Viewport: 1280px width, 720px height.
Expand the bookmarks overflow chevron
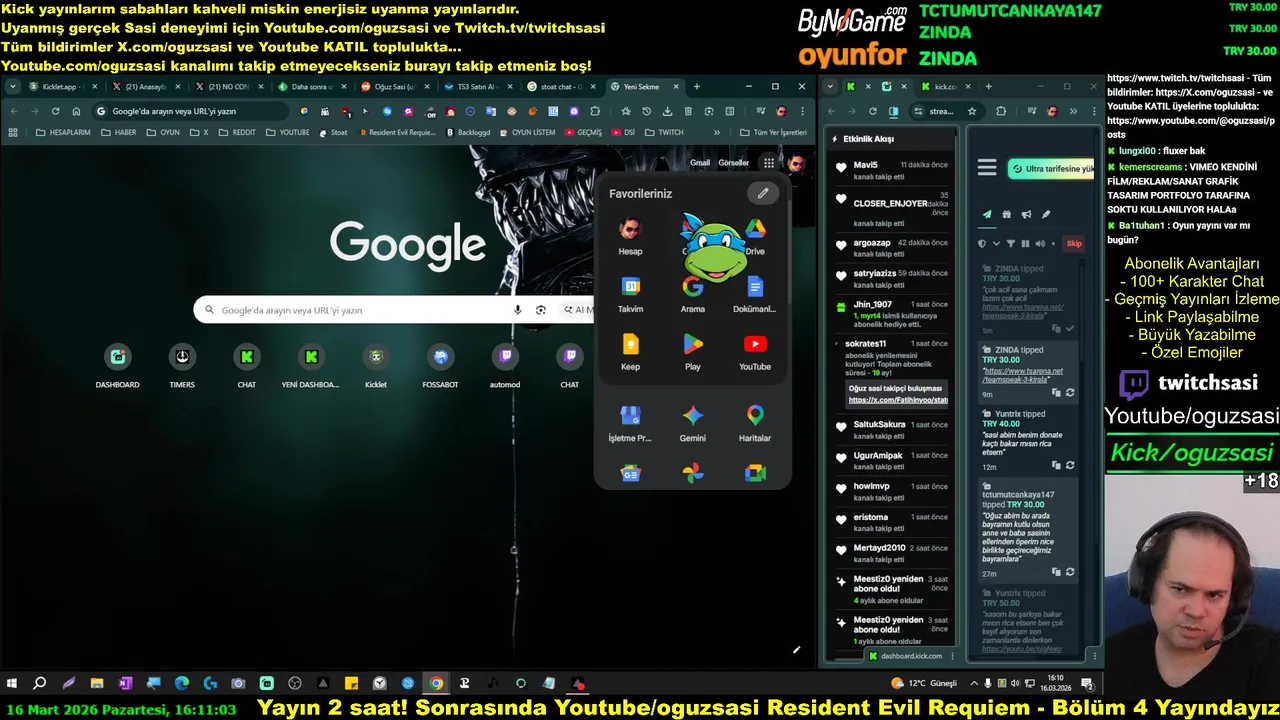click(x=716, y=132)
